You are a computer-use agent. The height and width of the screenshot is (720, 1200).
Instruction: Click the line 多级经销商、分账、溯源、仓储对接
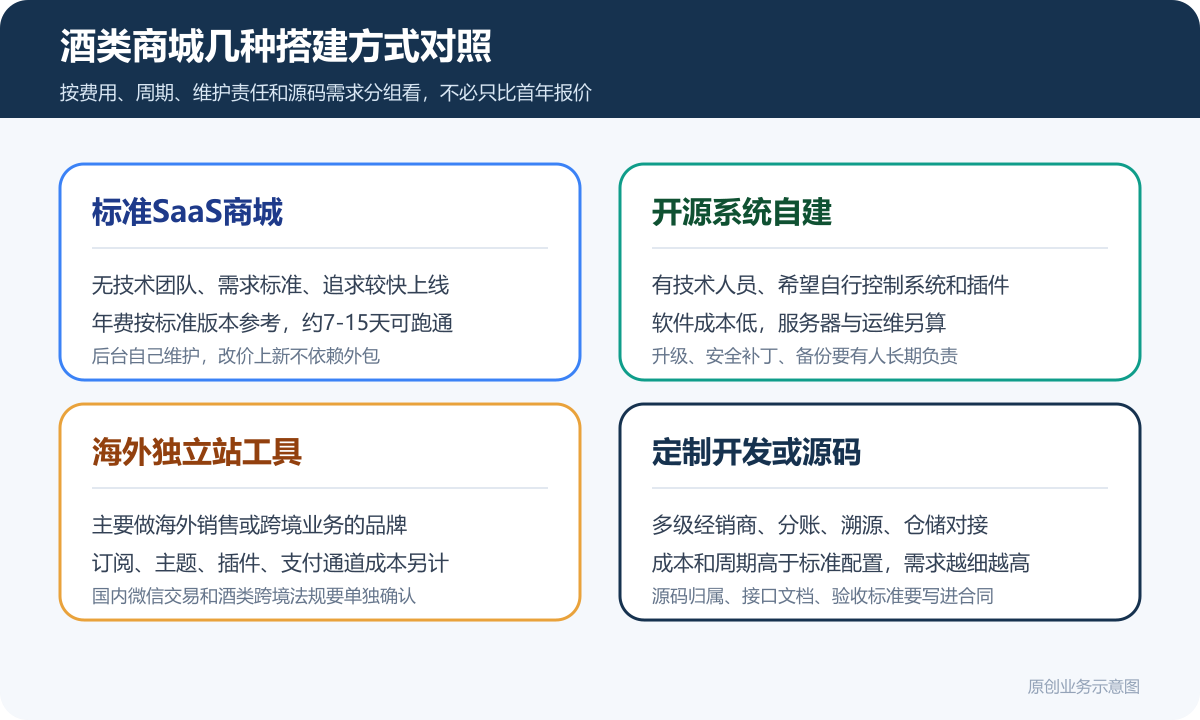[x=820, y=525]
